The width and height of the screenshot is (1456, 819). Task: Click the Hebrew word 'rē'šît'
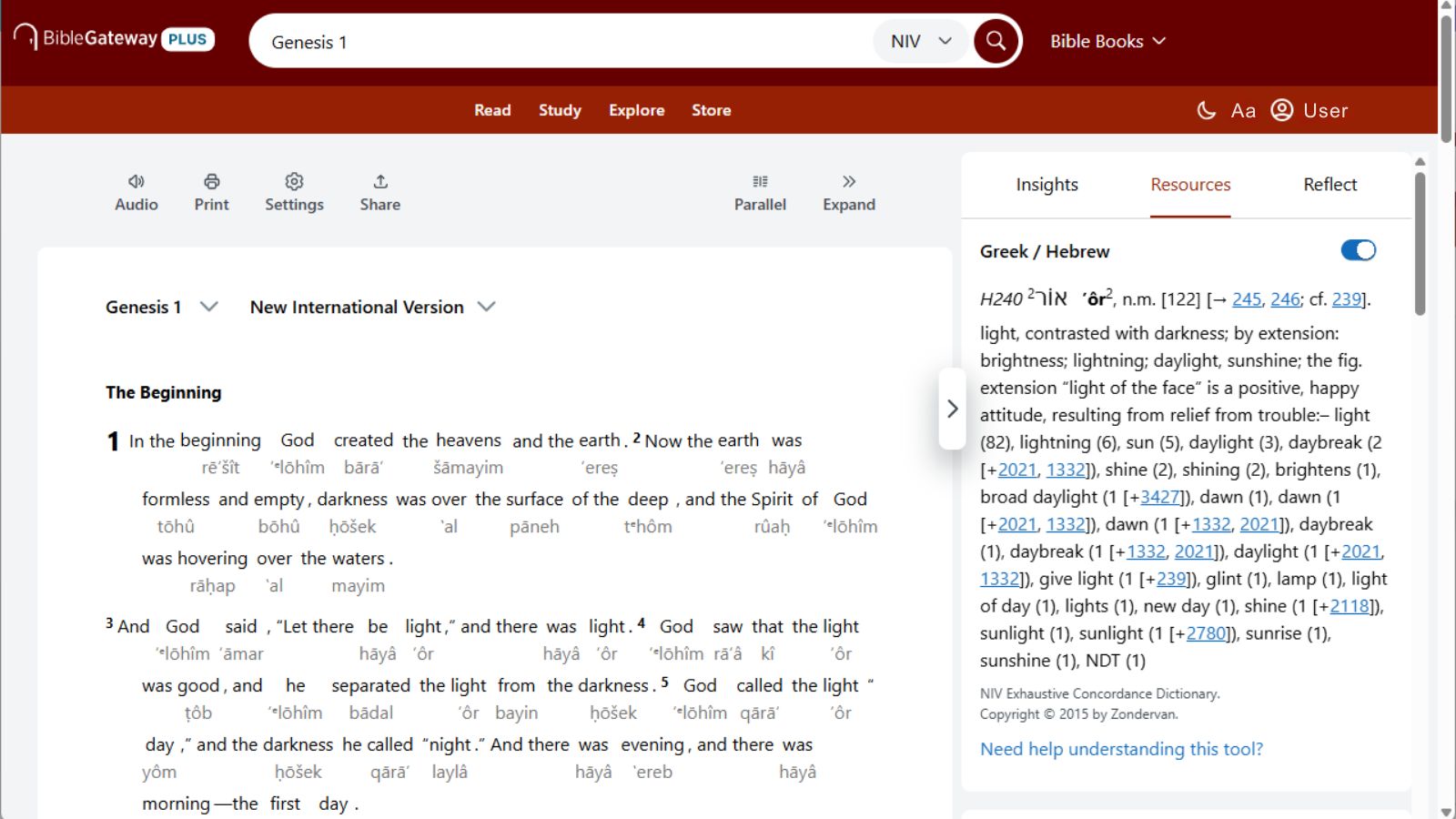(x=221, y=468)
